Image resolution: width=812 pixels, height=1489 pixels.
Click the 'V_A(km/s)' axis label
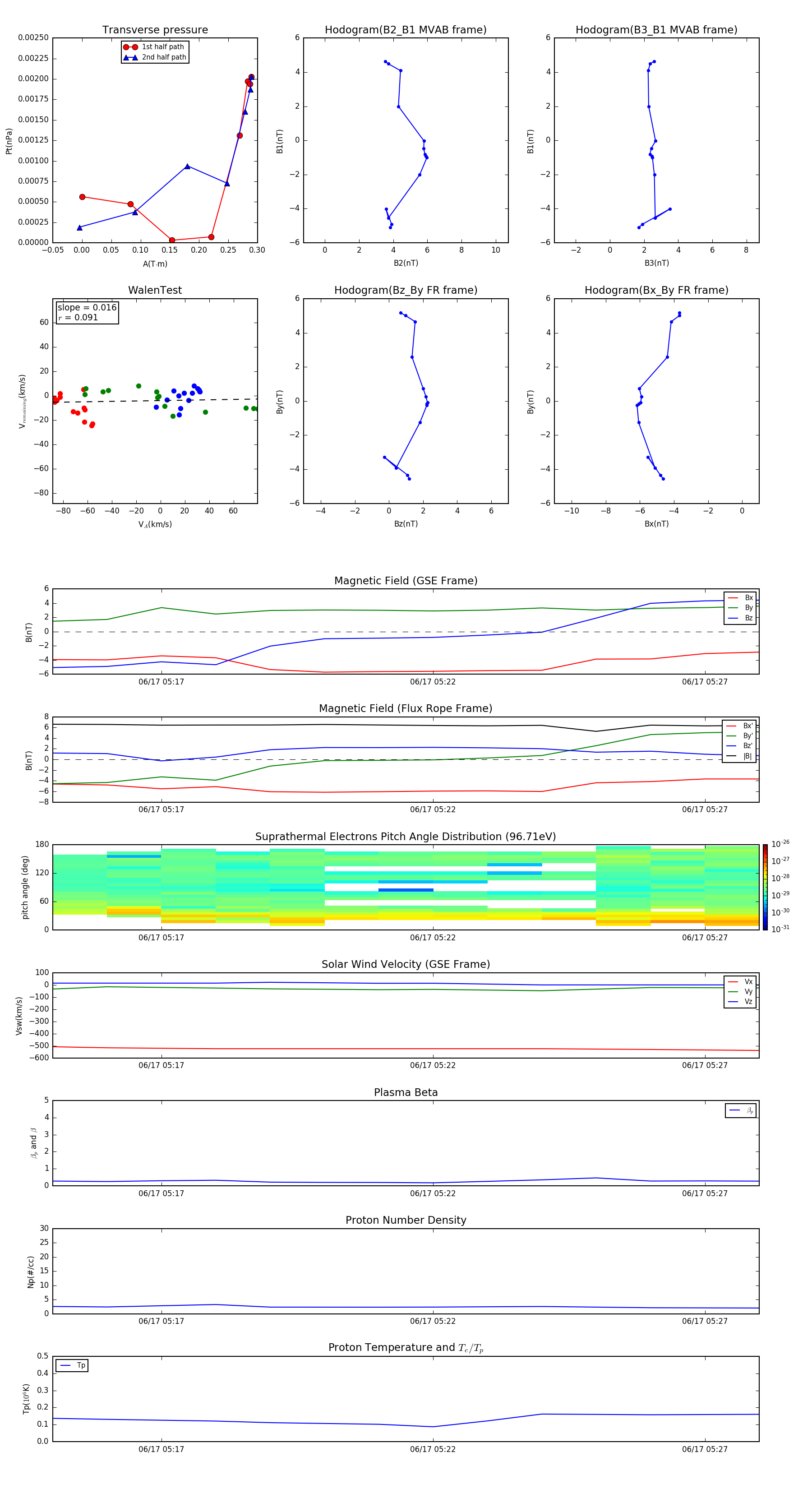[155, 525]
